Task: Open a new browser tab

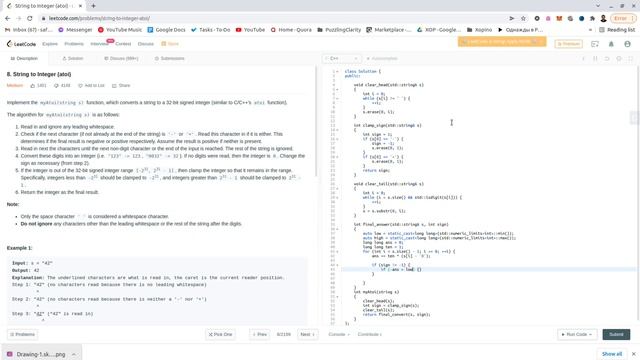Action: [93, 6]
